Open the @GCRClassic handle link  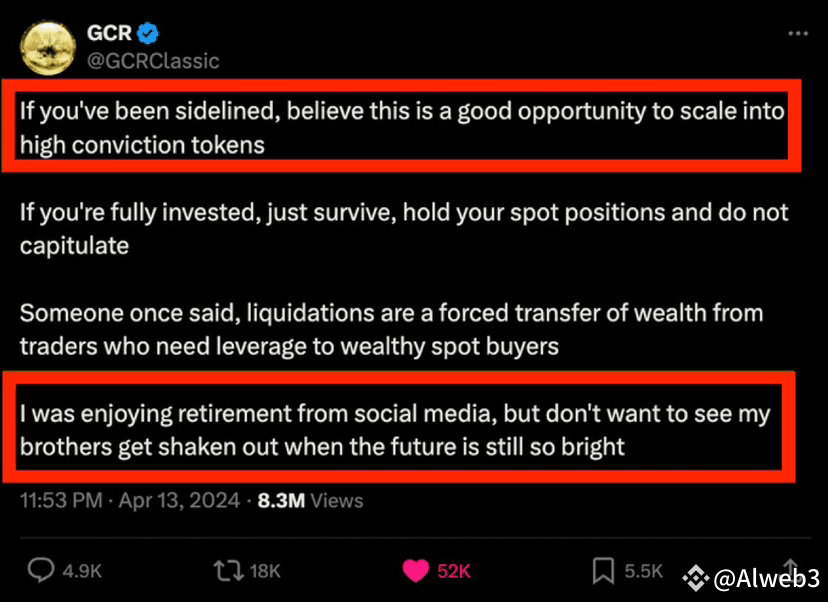(153, 61)
